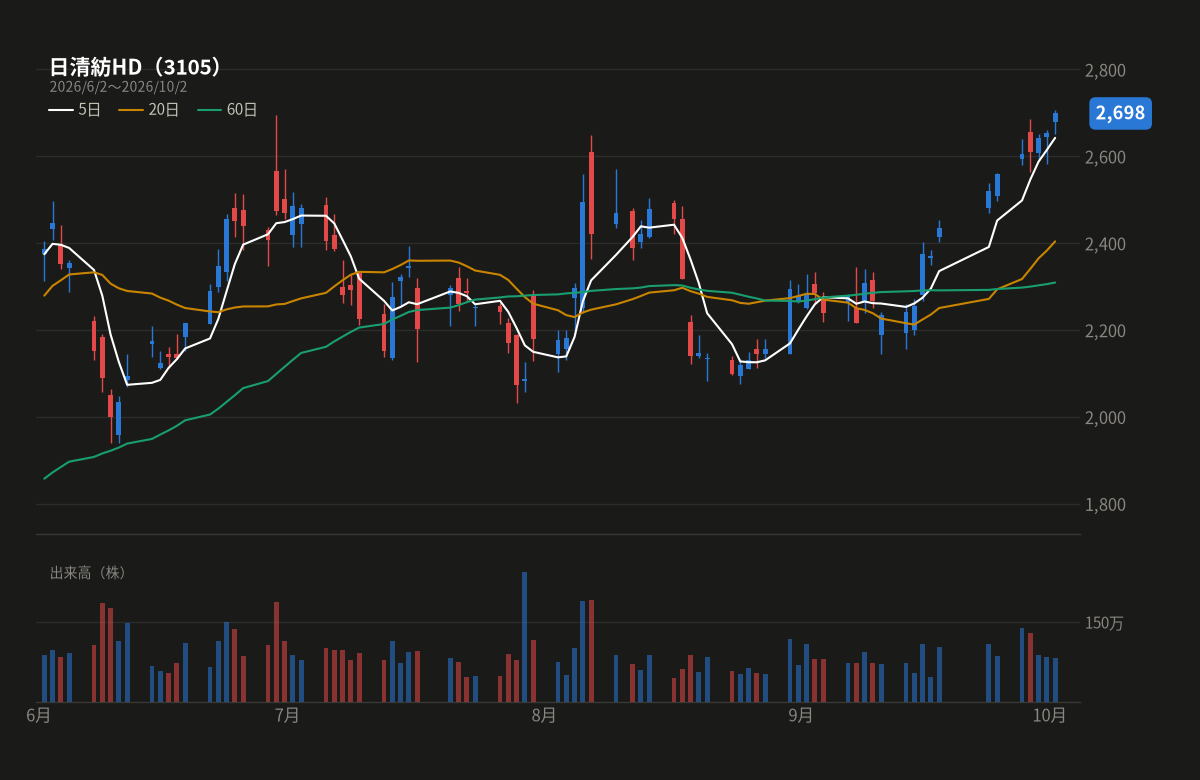1200x780 pixels.
Task: Click the 2,800 price axis label
Action: (x=1105, y=70)
